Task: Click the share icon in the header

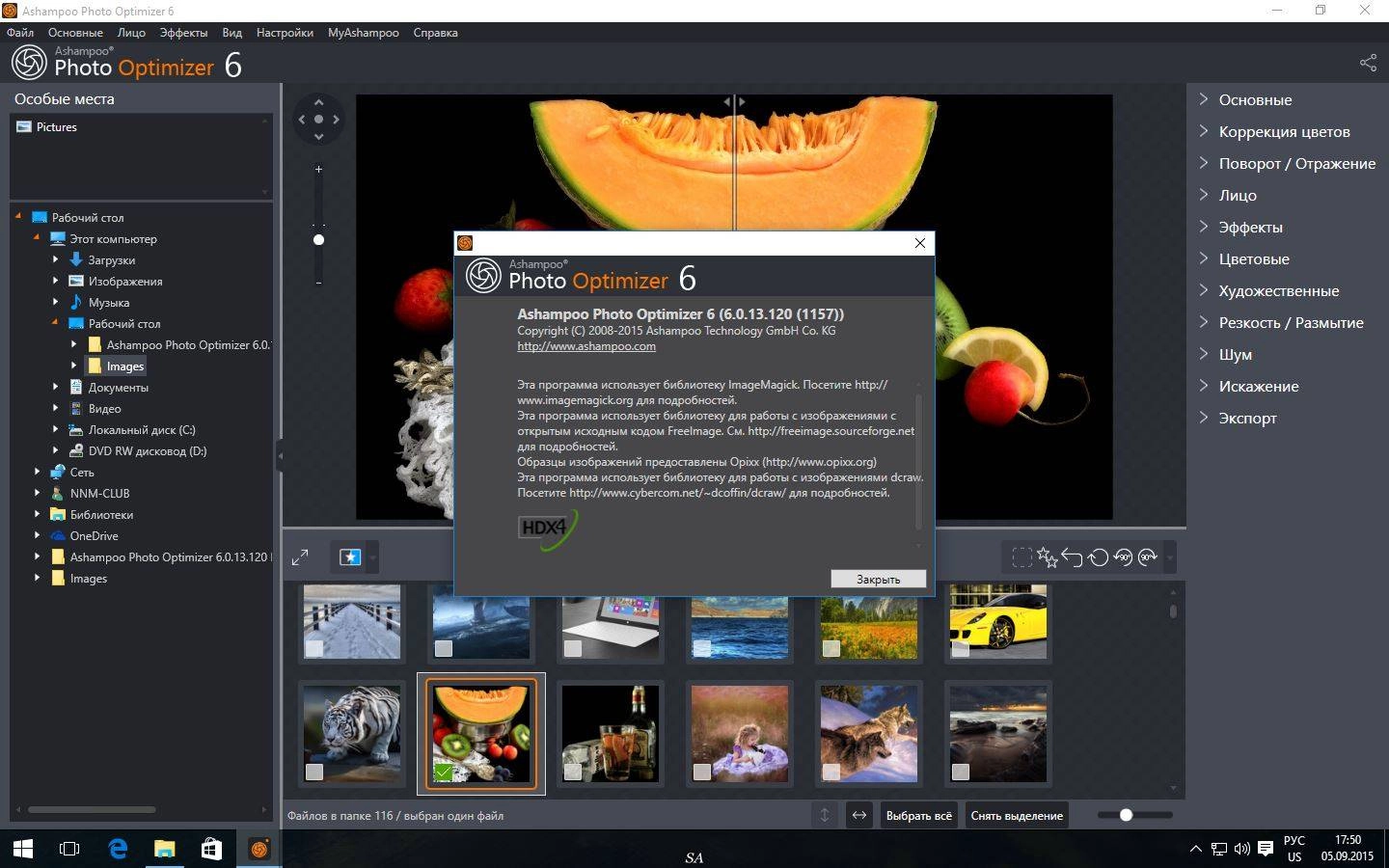Action: point(1368,63)
